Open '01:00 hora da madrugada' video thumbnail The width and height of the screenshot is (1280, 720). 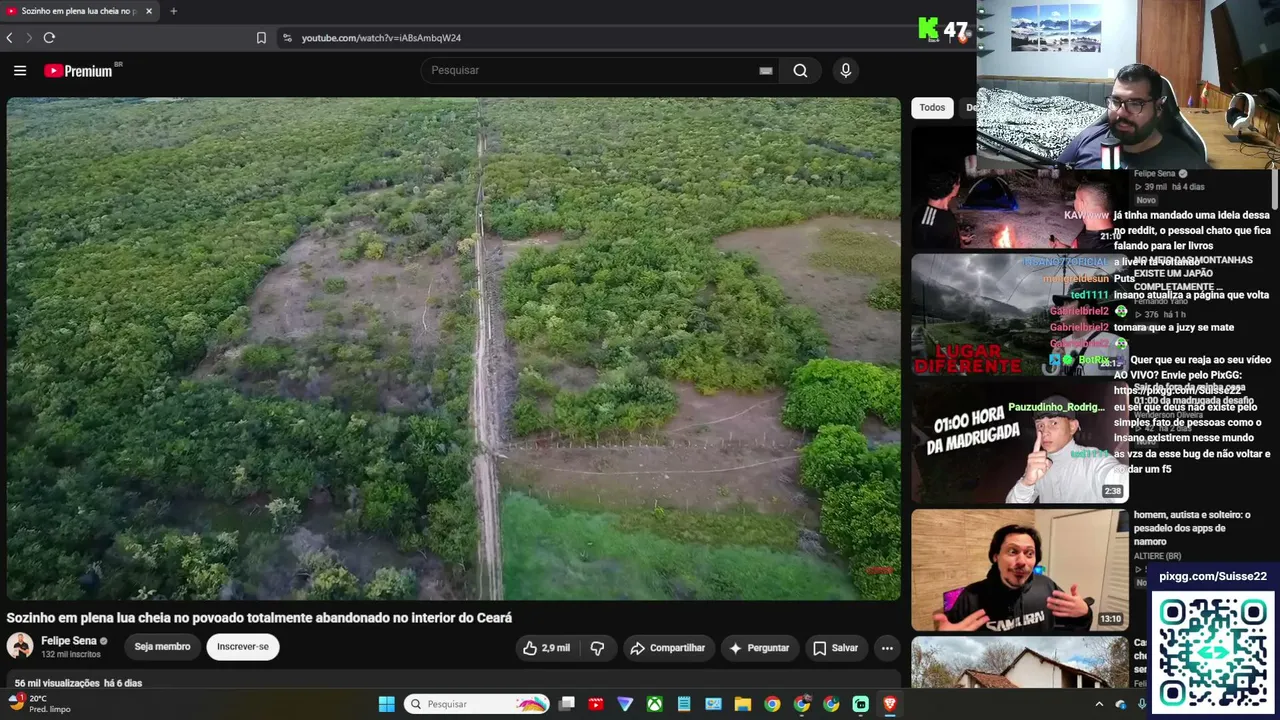(1019, 442)
